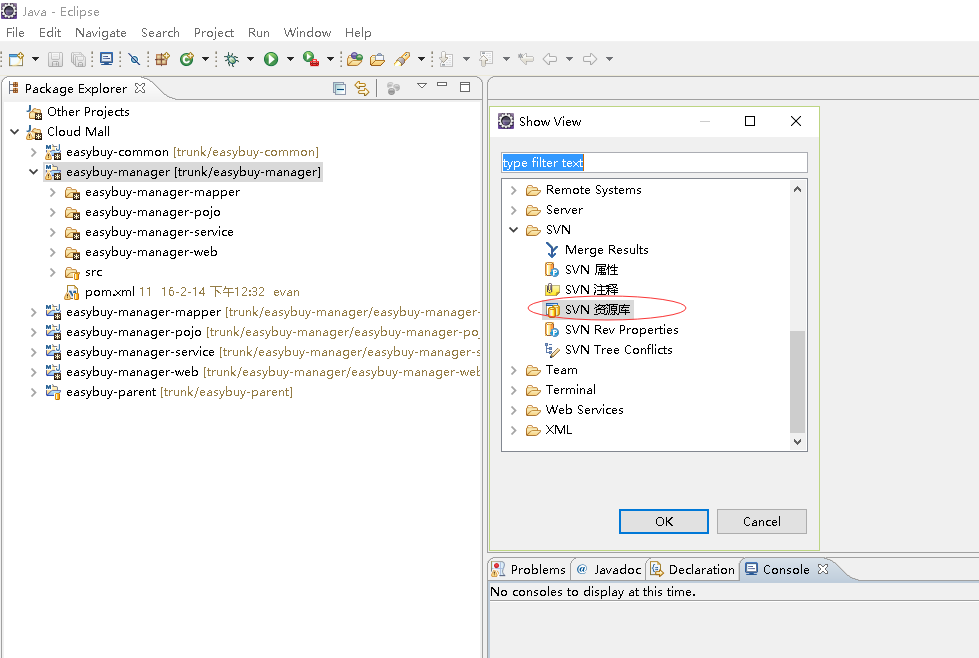Click the Next Annotation toolbar icon

pos(446,59)
